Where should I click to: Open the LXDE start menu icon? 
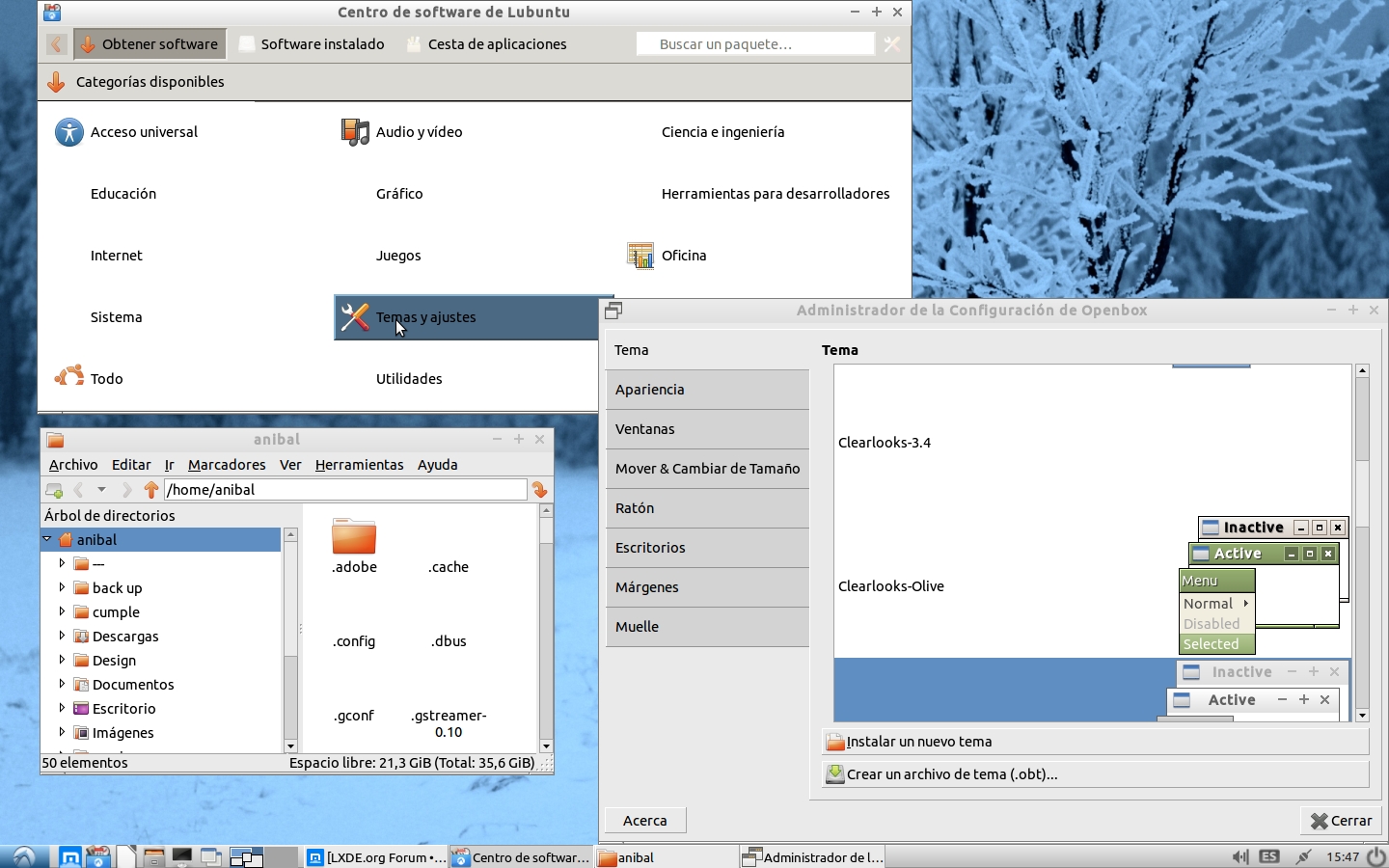click(x=24, y=856)
